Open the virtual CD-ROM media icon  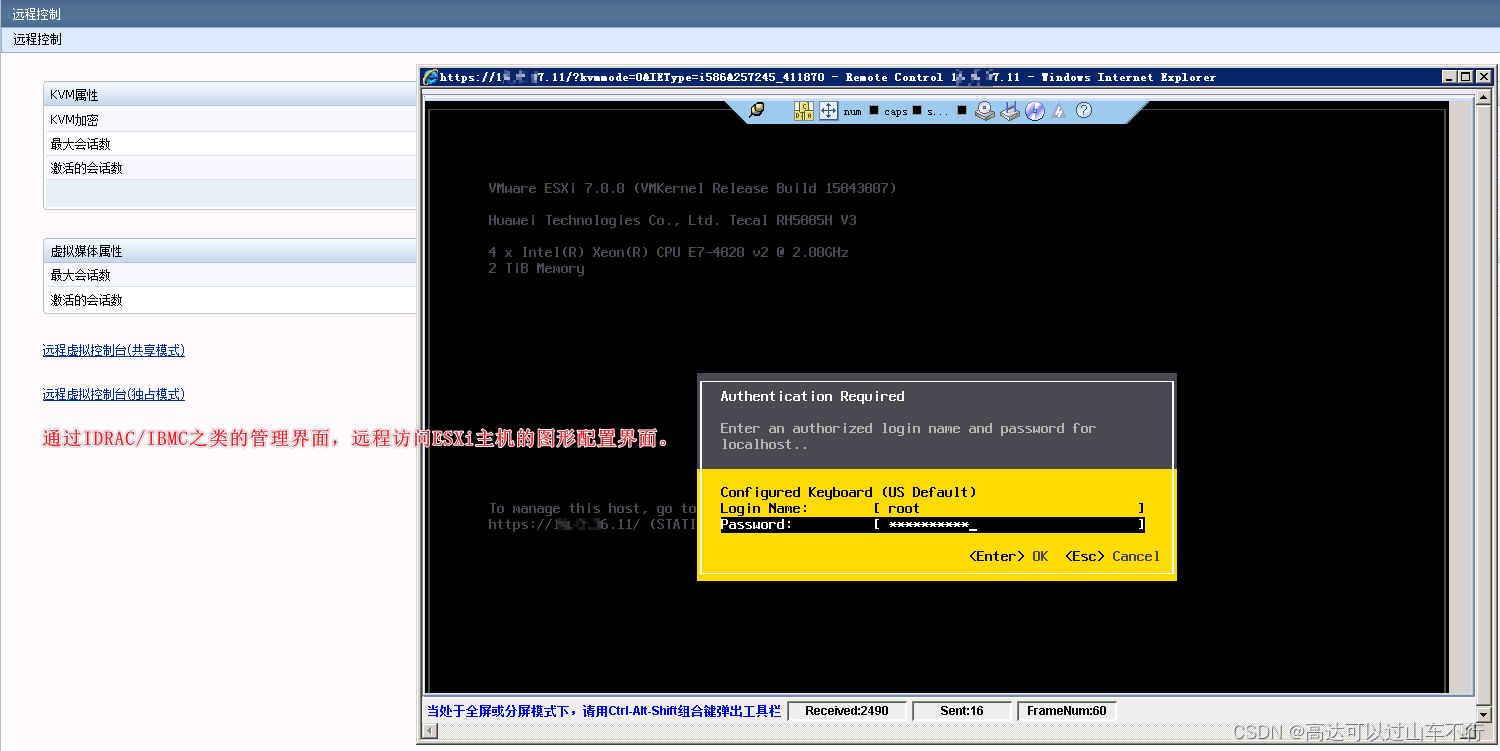(983, 111)
